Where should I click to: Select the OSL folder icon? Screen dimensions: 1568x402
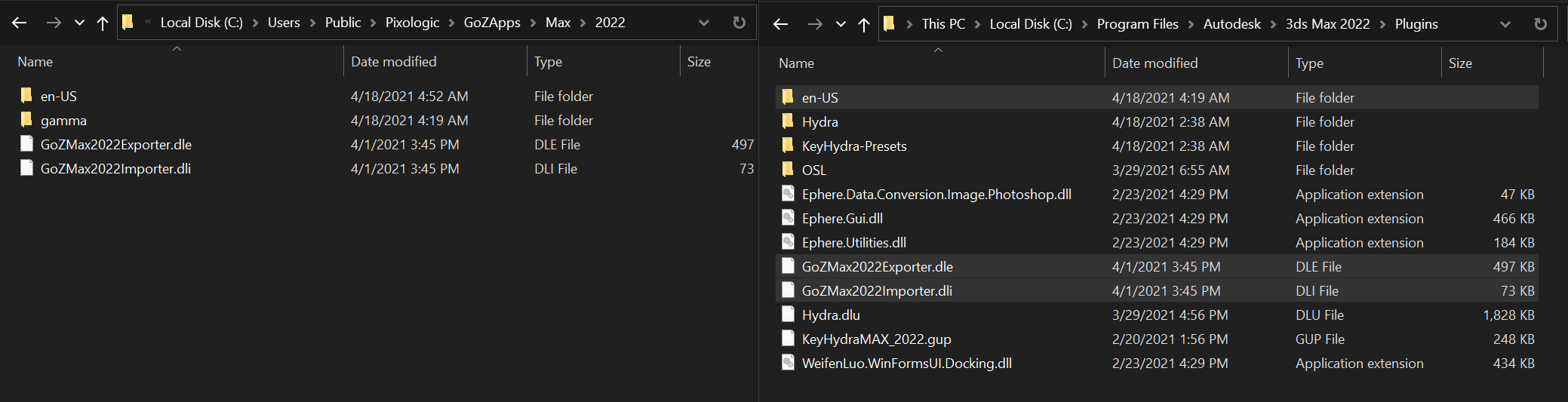click(788, 169)
